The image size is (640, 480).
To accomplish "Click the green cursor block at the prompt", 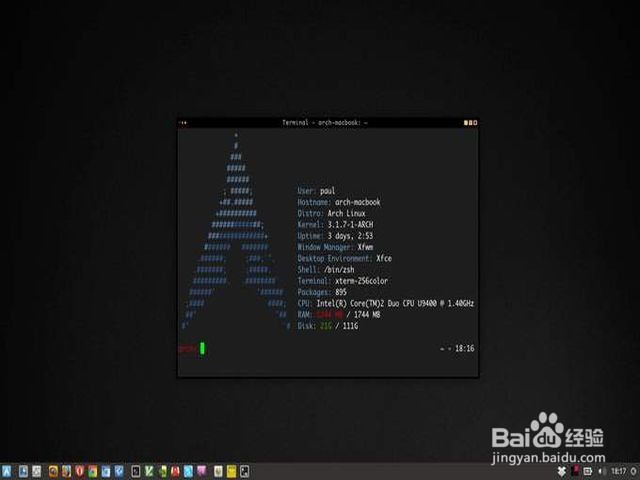I will [202, 349].
